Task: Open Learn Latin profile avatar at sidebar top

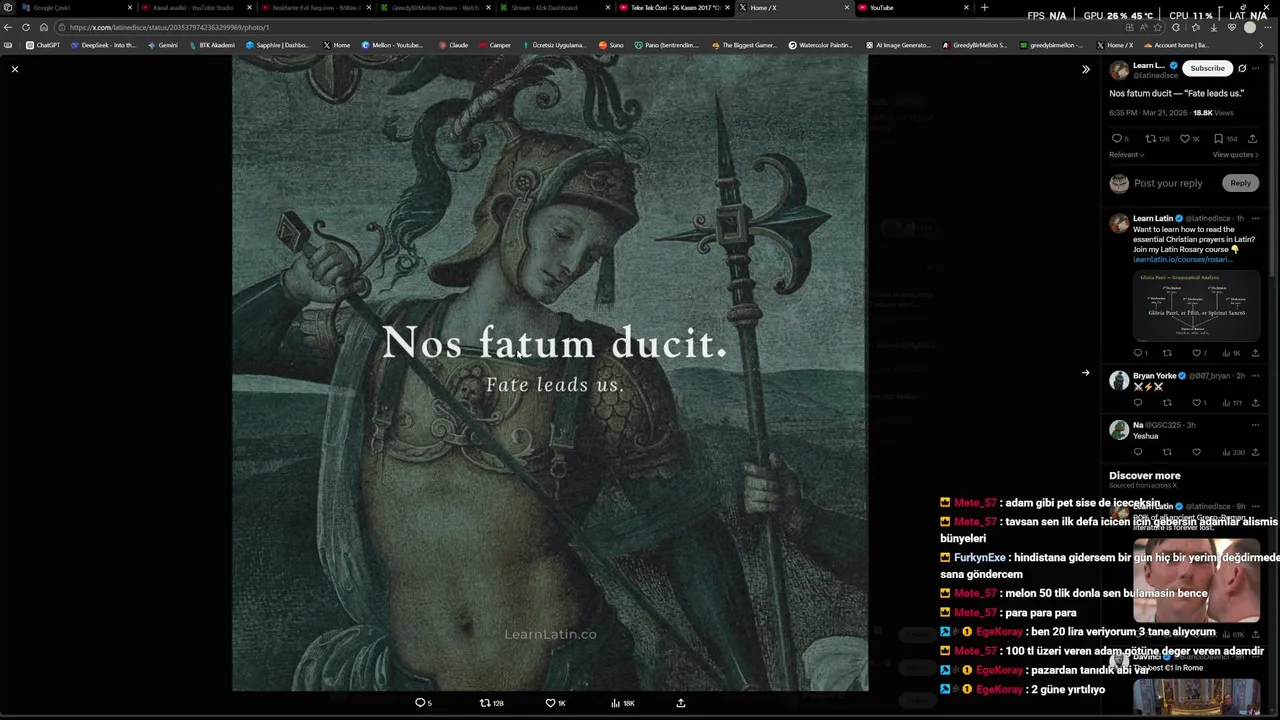Action: click(1119, 70)
